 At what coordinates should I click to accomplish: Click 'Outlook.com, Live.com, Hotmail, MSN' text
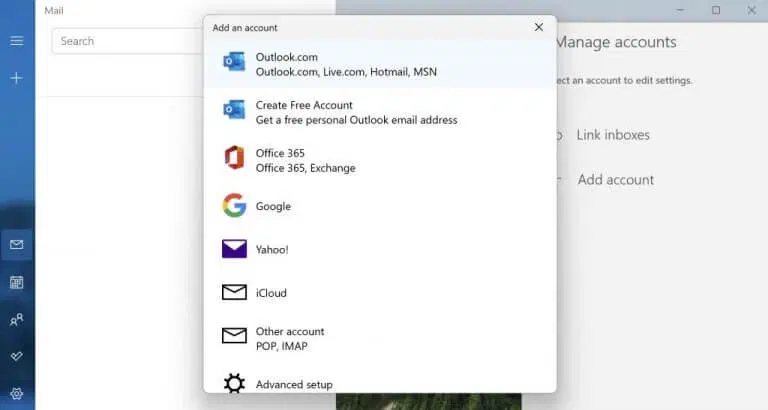pos(346,72)
